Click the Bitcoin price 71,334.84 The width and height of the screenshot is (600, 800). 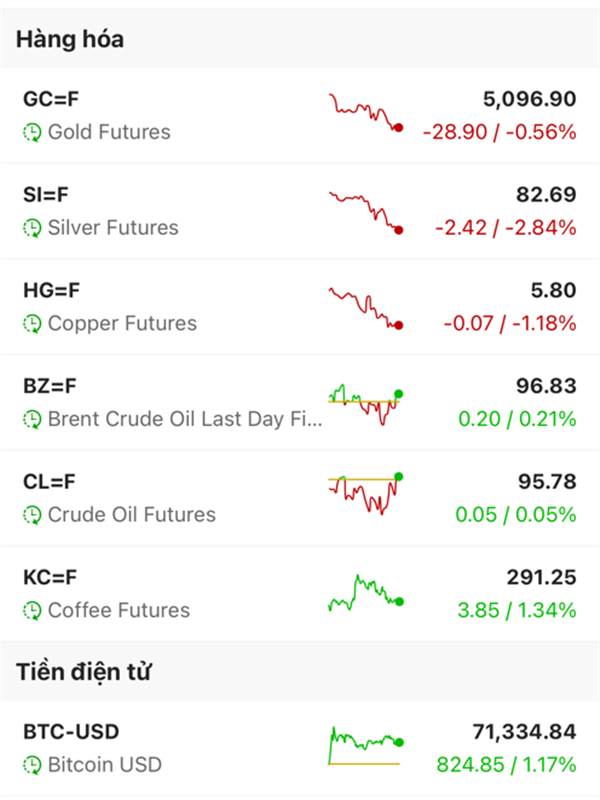point(524,732)
